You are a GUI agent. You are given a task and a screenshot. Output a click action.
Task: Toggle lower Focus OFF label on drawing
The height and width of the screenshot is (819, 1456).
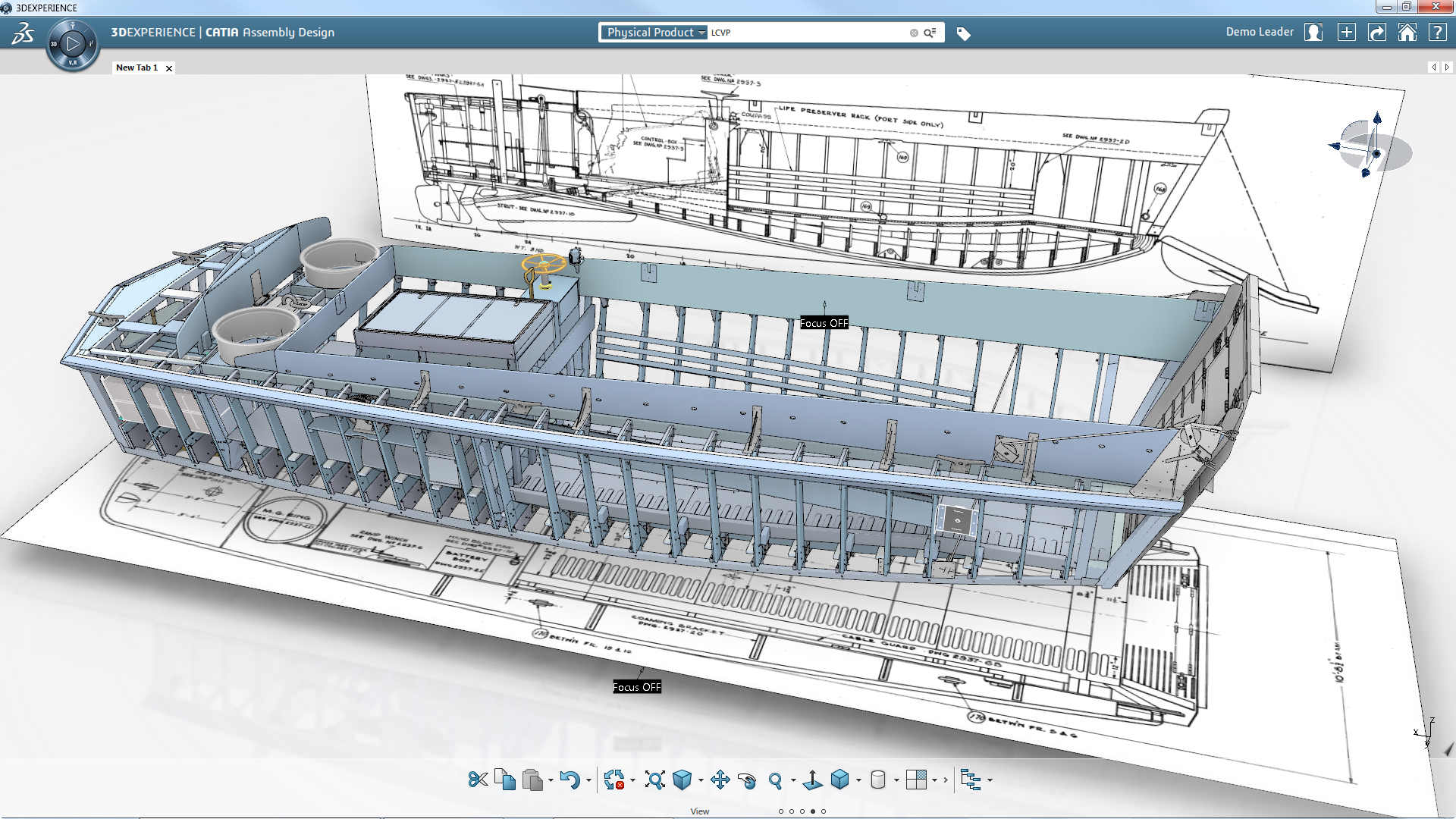click(636, 687)
